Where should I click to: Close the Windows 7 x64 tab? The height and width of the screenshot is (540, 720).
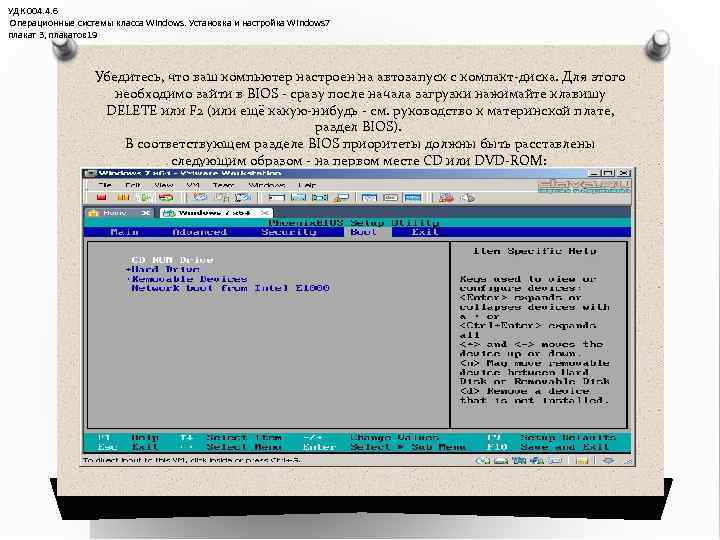point(265,213)
